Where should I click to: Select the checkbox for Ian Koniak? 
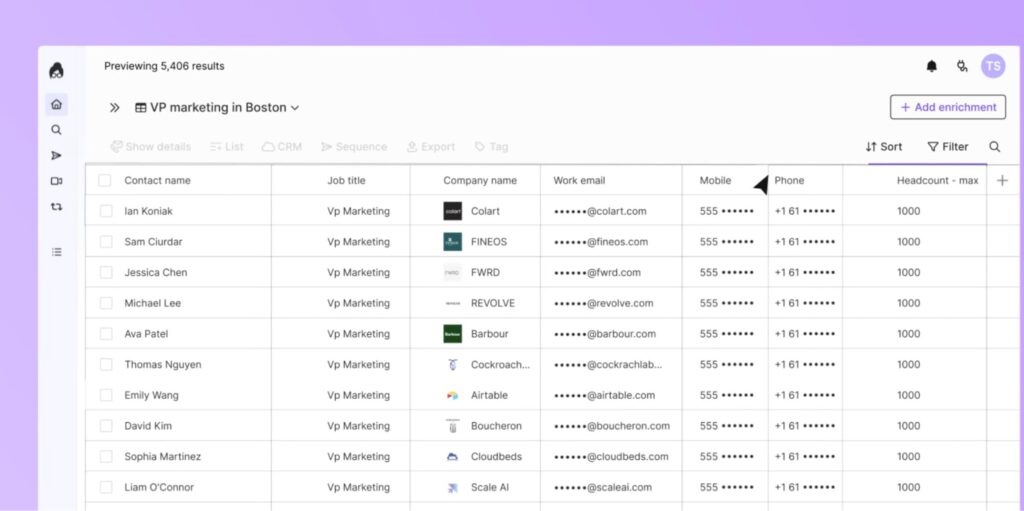106,211
